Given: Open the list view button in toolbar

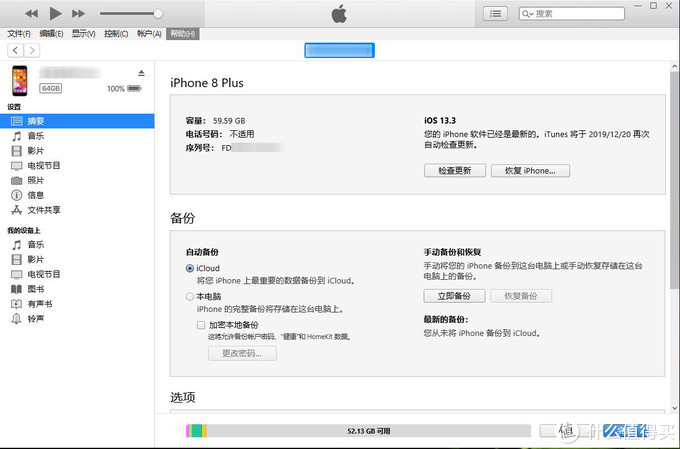Looking at the screenshot, I should [x=495, y=14].
